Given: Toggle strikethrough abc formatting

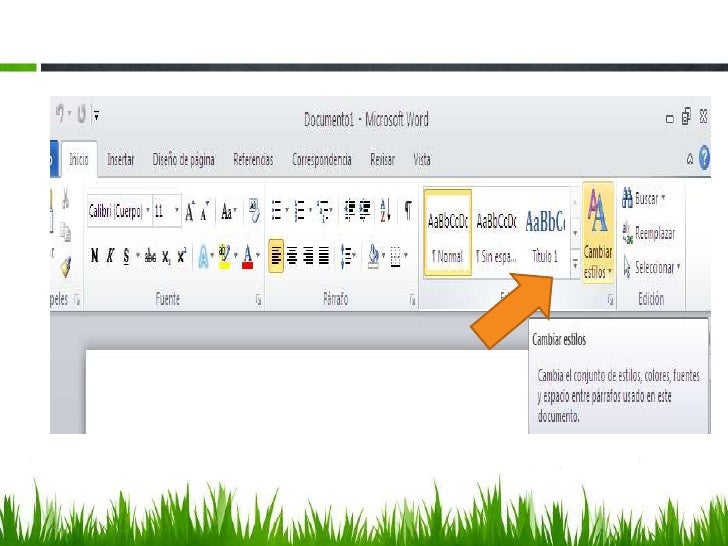Looking at the screenshot, I should point(150,256).
